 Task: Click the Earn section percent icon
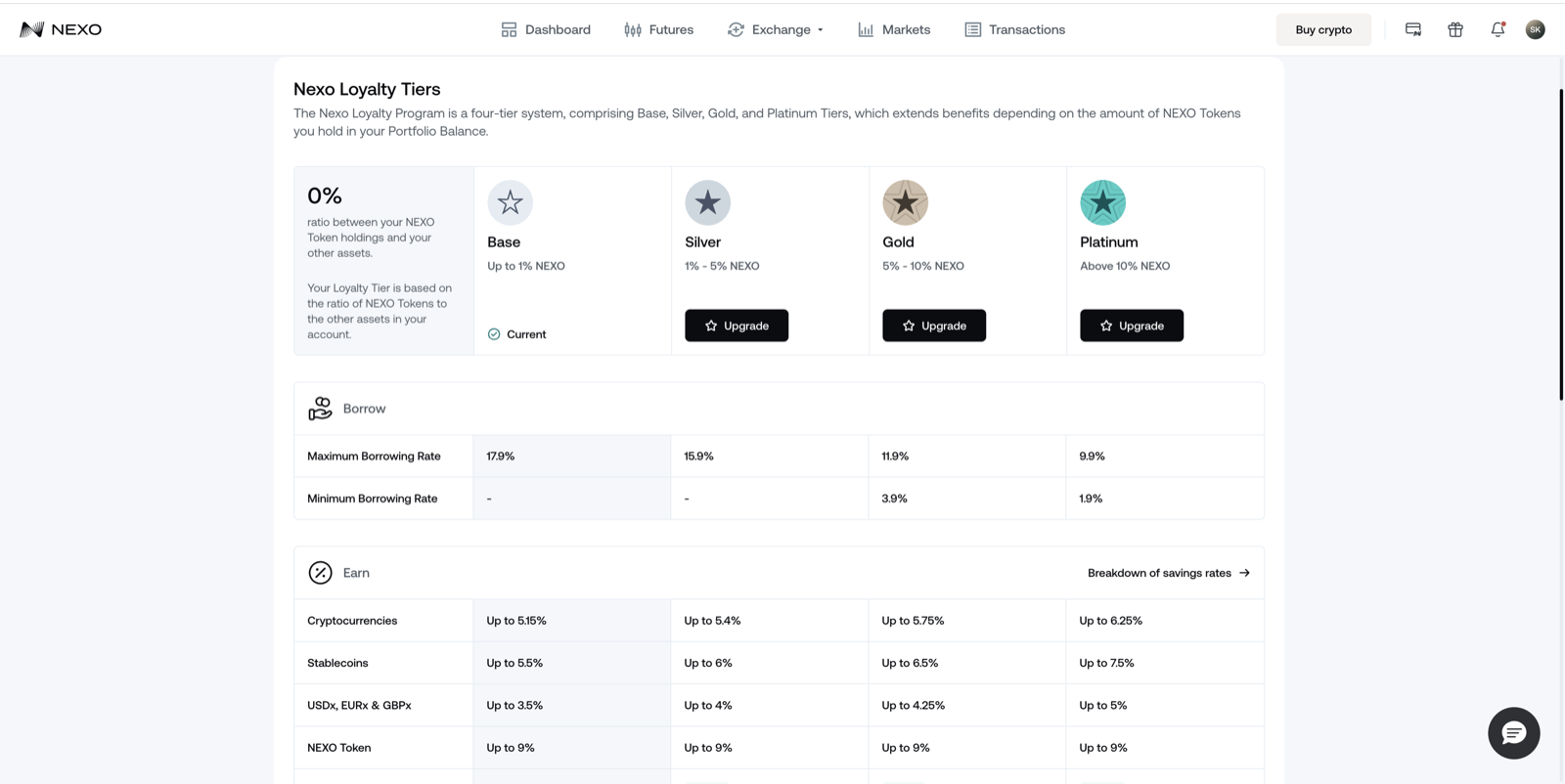320,573
